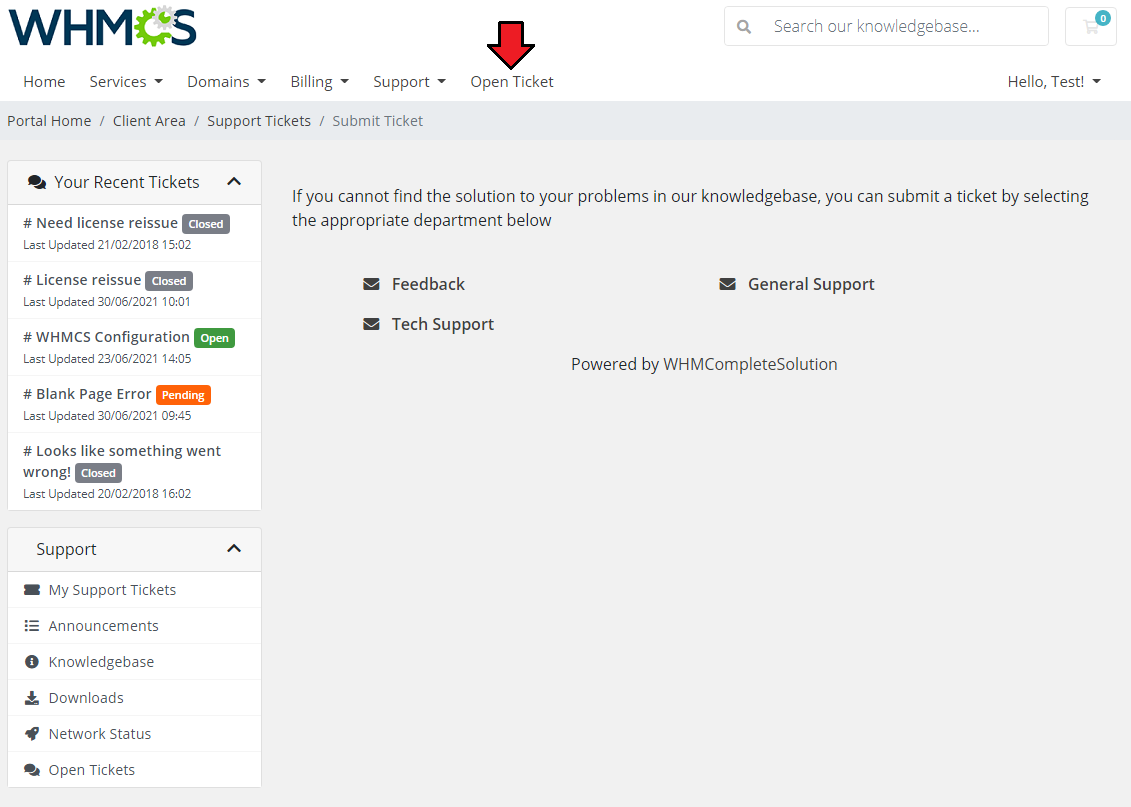This screenshot has width=1131, height=807.
Task: Click the Submit Ticket breadcrumb text
Action: [377, 120]
